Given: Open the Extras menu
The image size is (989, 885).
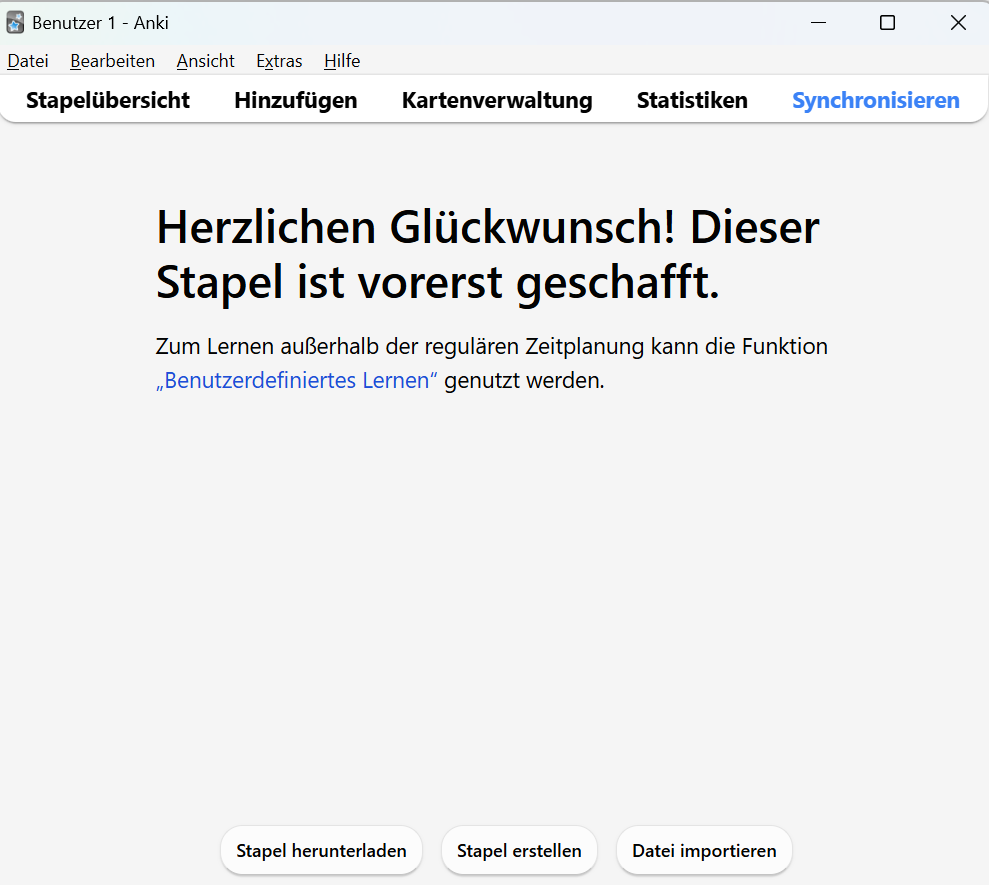Looking at the screenshot, I should (x=279, y=61).
